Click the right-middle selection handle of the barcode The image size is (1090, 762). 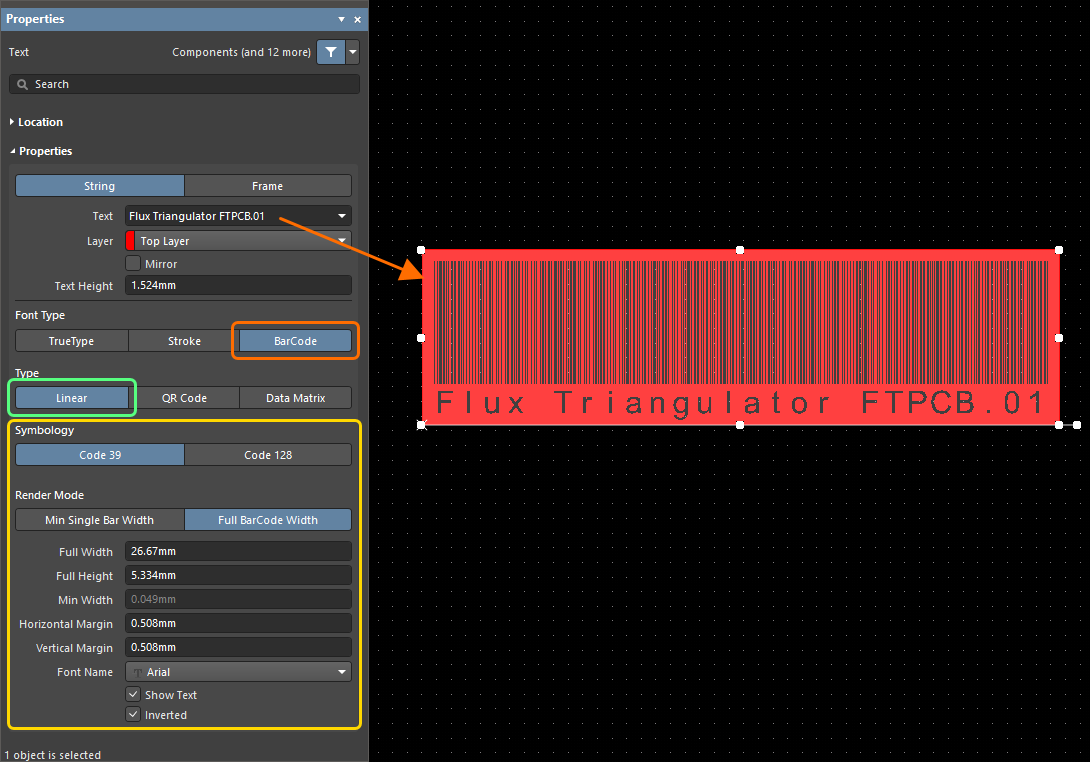[1059, 338]
